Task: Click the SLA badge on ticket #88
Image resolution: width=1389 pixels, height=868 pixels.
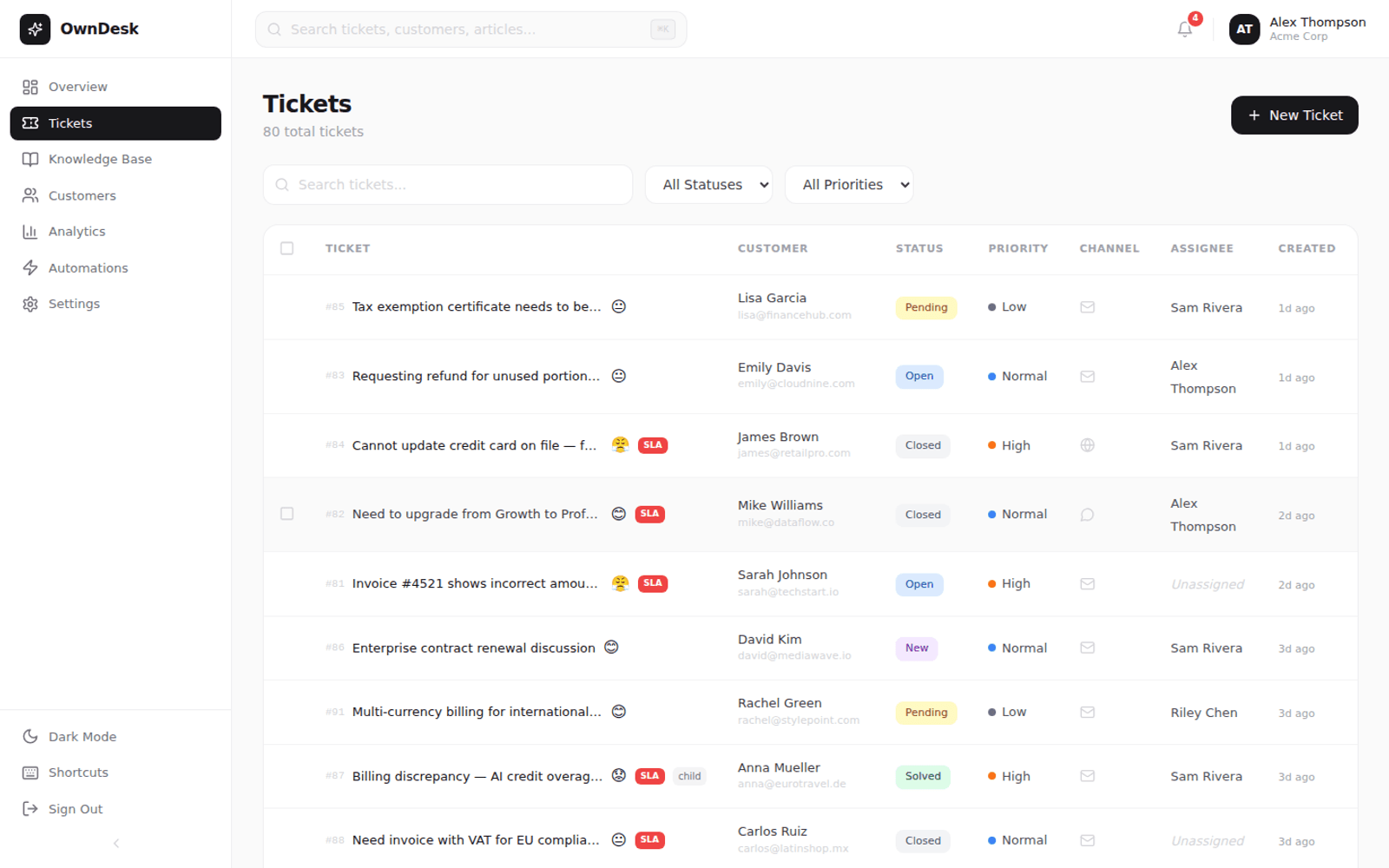Action: 649,840
